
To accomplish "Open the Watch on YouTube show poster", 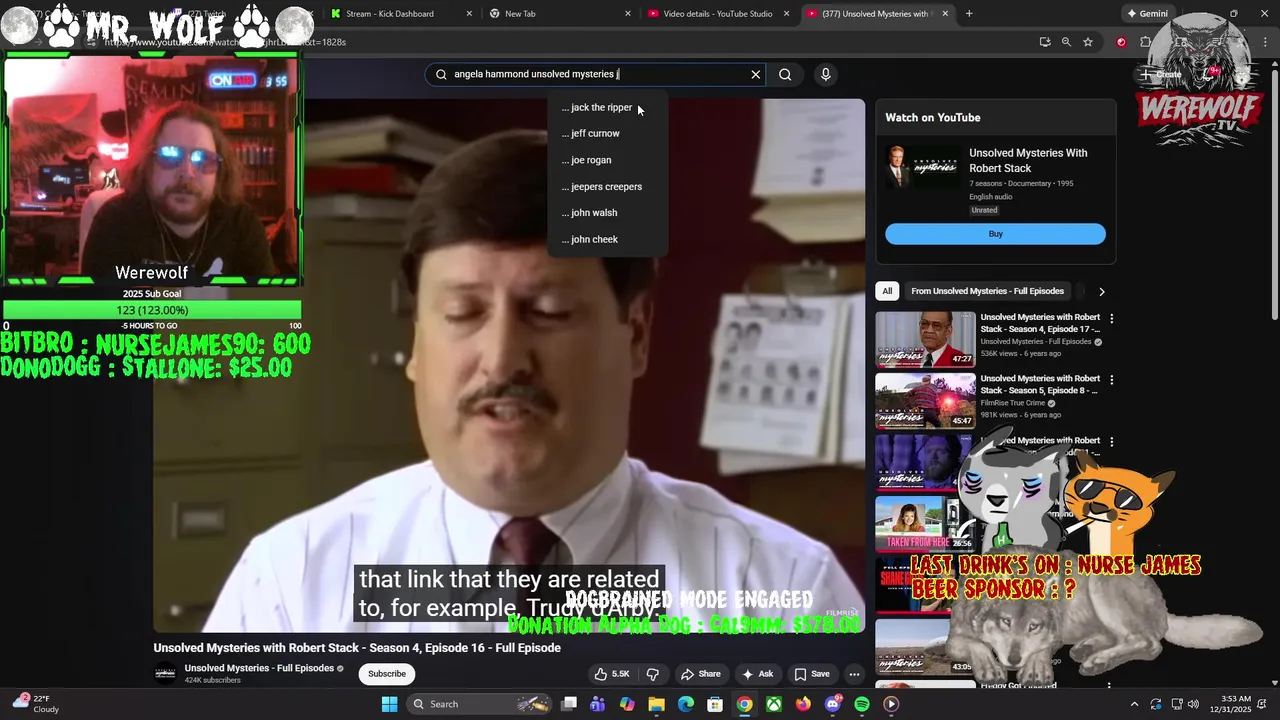I will pyautogui.click(x=922, y=167).
